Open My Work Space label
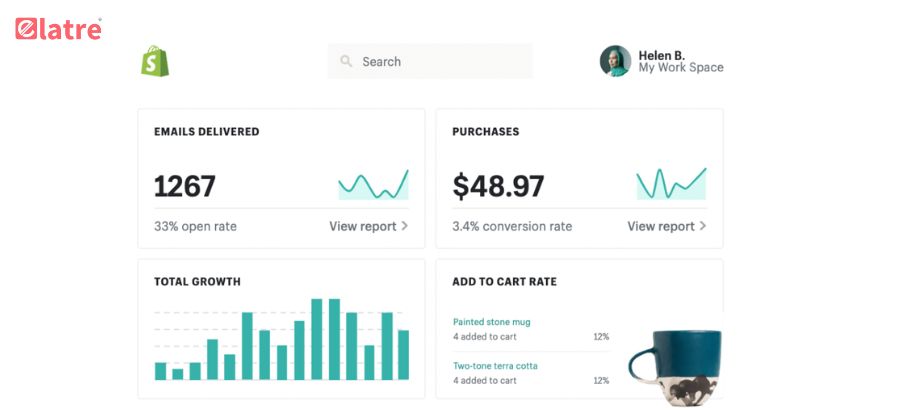 click(x=681, y=68)
